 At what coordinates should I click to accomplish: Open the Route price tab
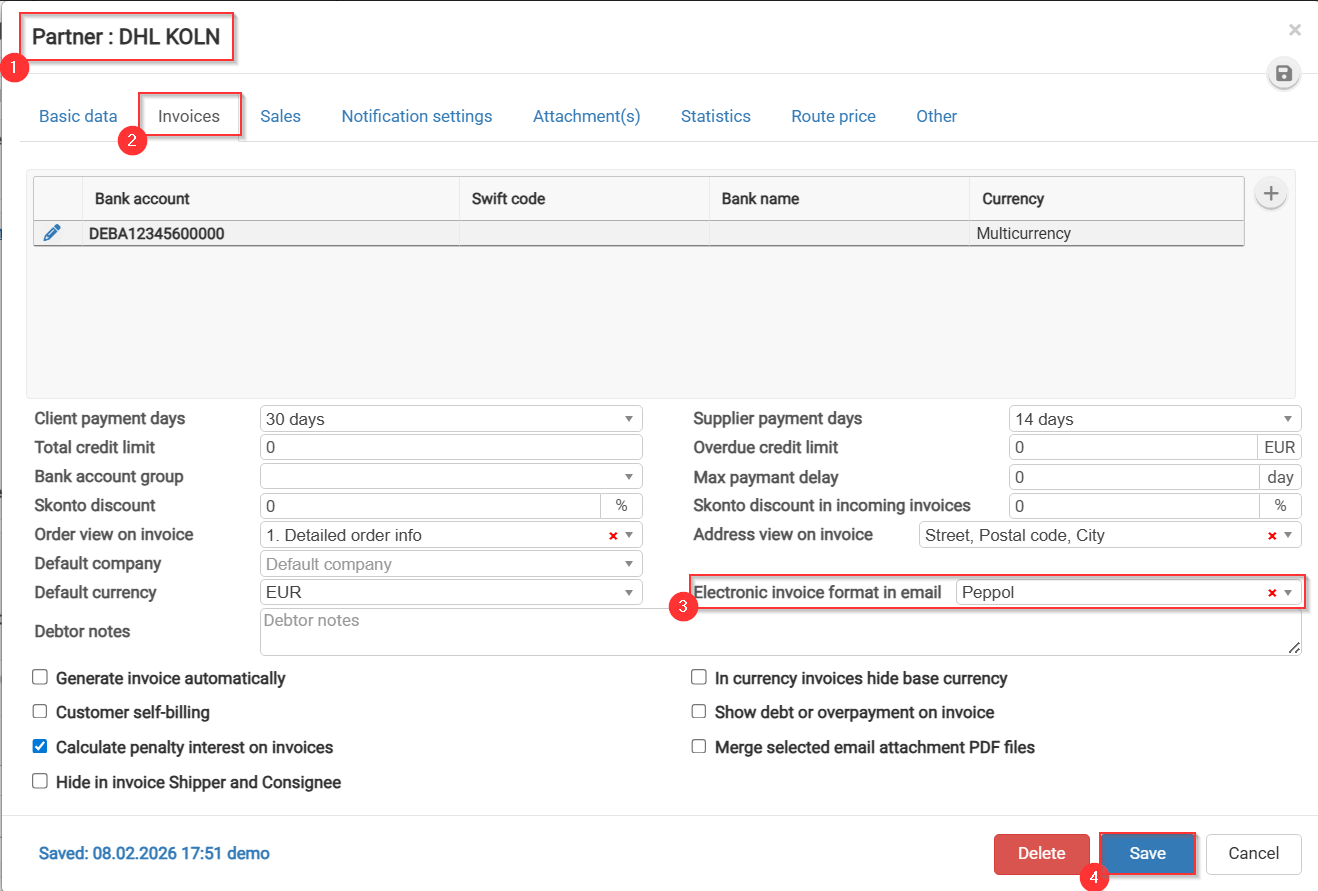pos(833,116)
